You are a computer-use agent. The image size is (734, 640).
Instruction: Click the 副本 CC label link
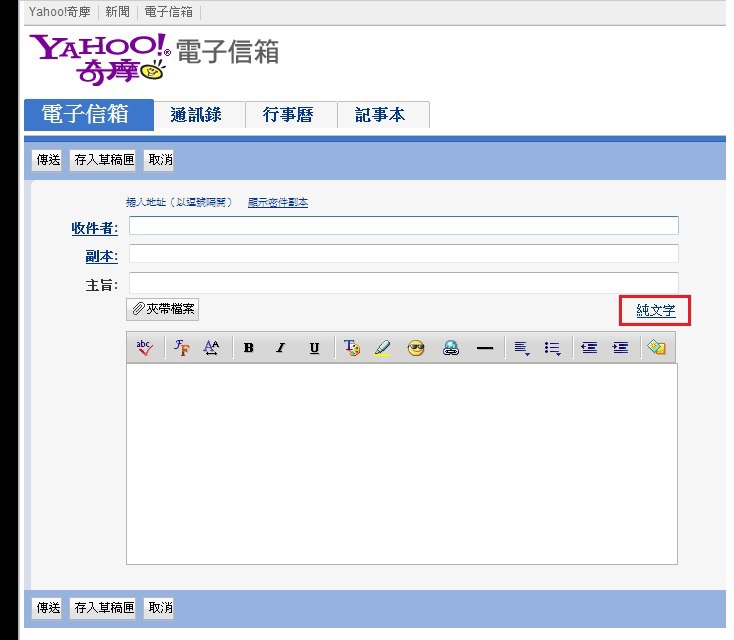(102, 256)
